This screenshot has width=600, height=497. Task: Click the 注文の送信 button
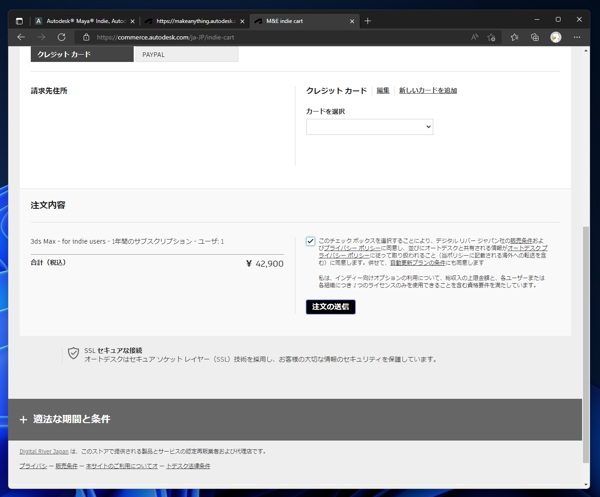tap(331, 307)
